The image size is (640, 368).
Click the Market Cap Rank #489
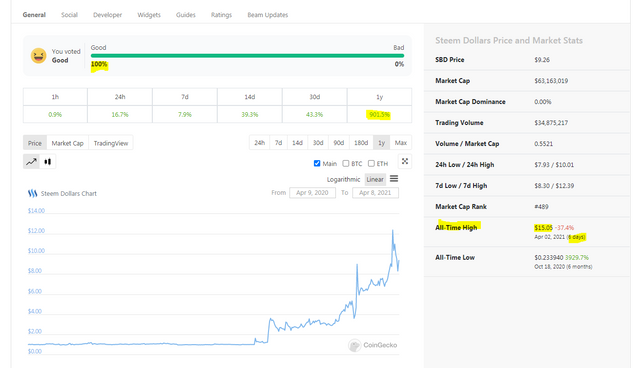[541, 207]
